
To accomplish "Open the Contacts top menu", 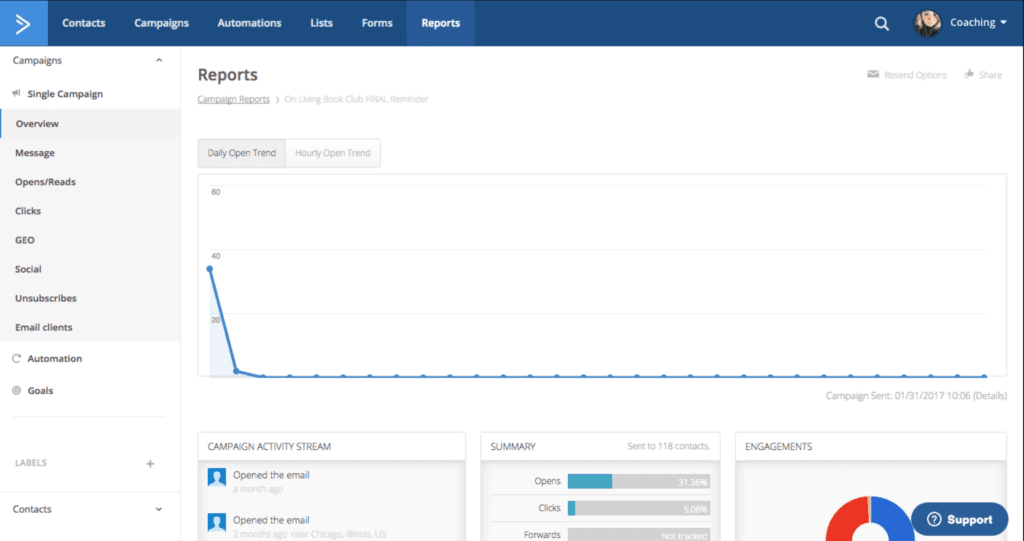I will pyautogui.click(x=84, y=23).
